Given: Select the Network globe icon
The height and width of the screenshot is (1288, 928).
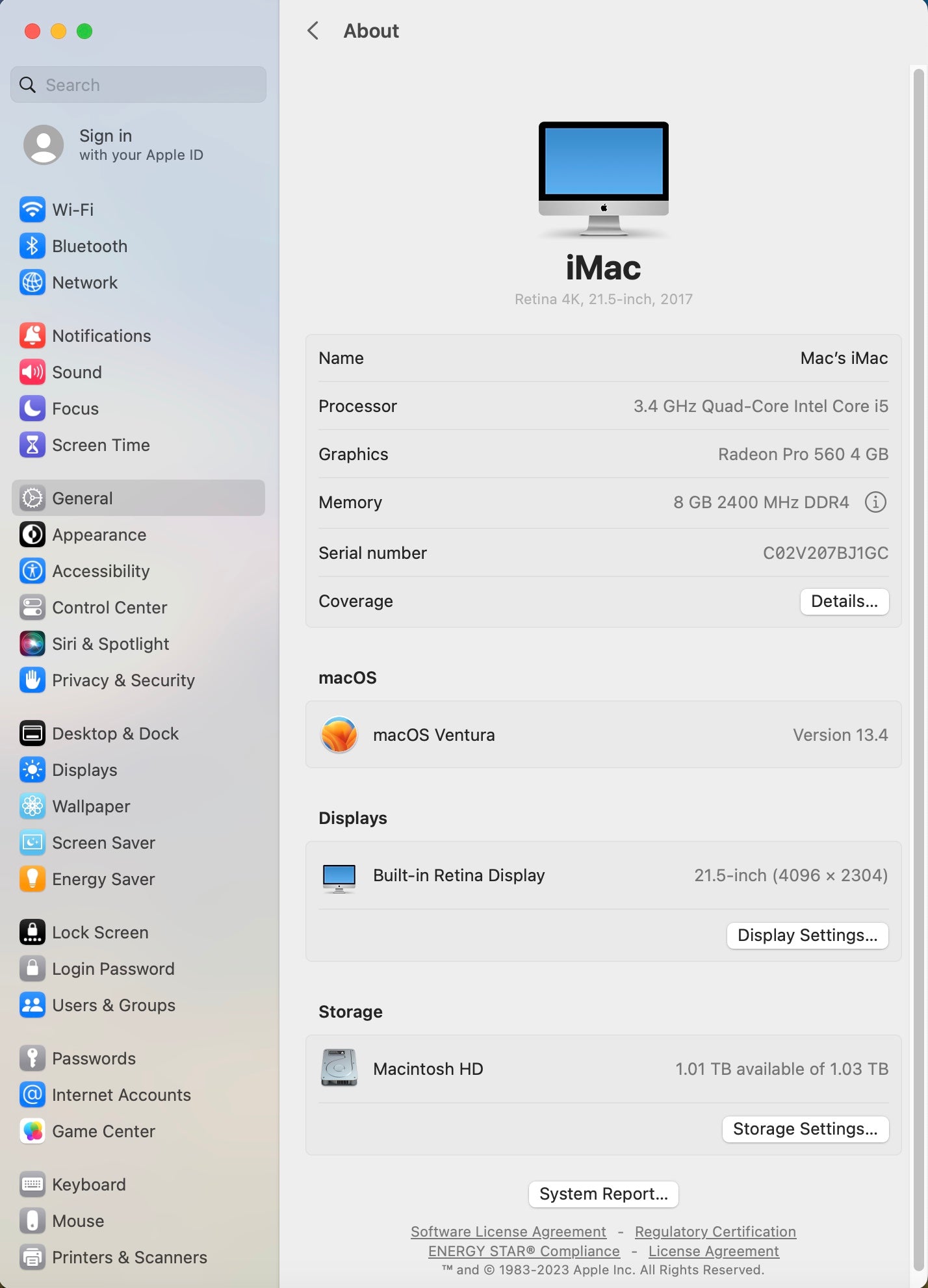Looking at the screenshot, I should tap(32, 282).
